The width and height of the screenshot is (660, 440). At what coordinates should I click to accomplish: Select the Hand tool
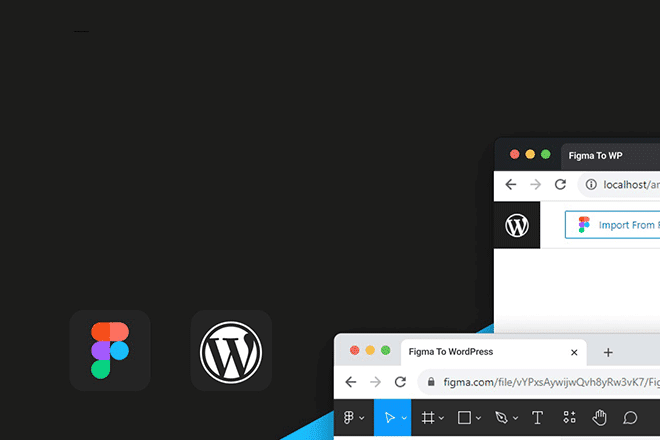click(600, 417)
